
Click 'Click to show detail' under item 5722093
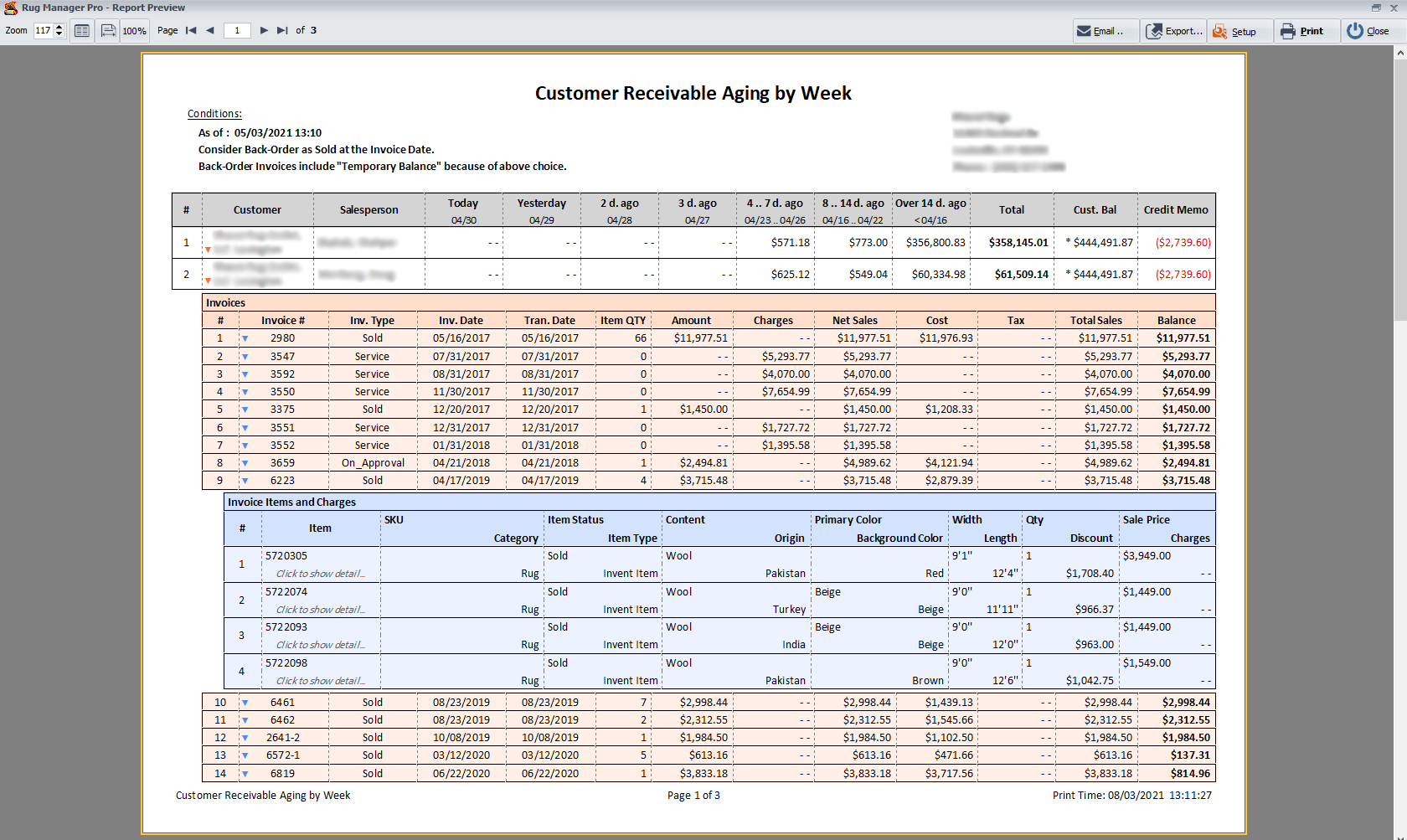[320, 645]
